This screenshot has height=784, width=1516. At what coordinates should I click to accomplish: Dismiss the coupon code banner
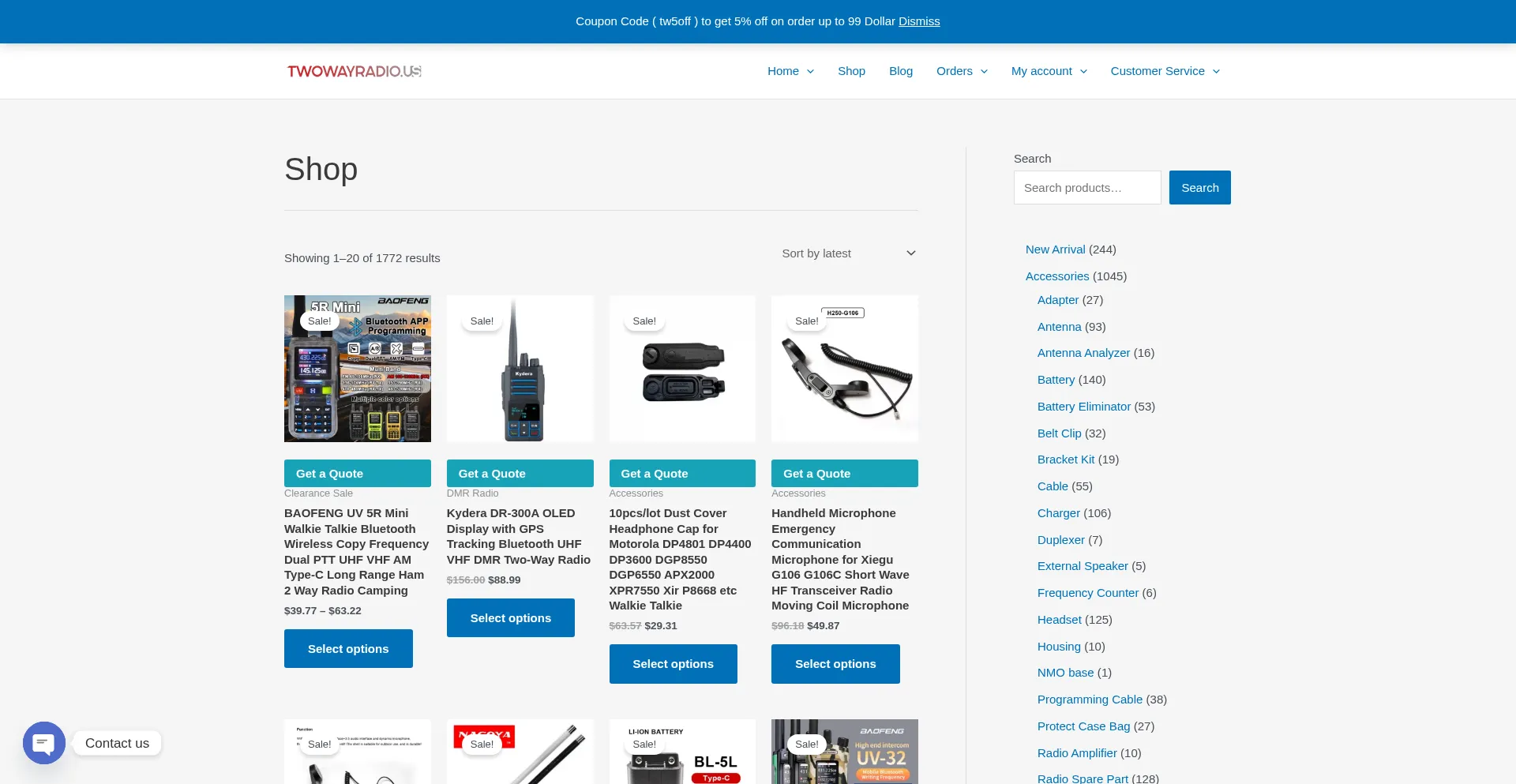(x=919, y=21)
